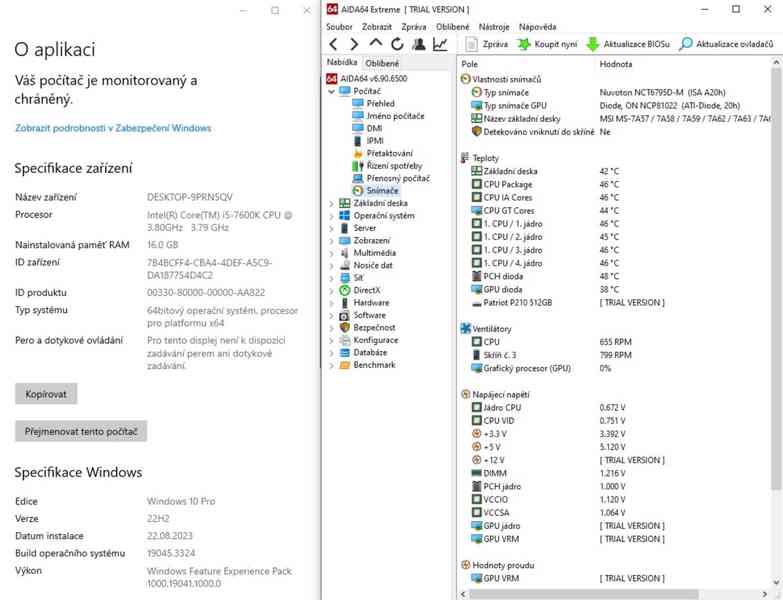Open the Oblíbené menu in the menu bar

click(452, 27)
